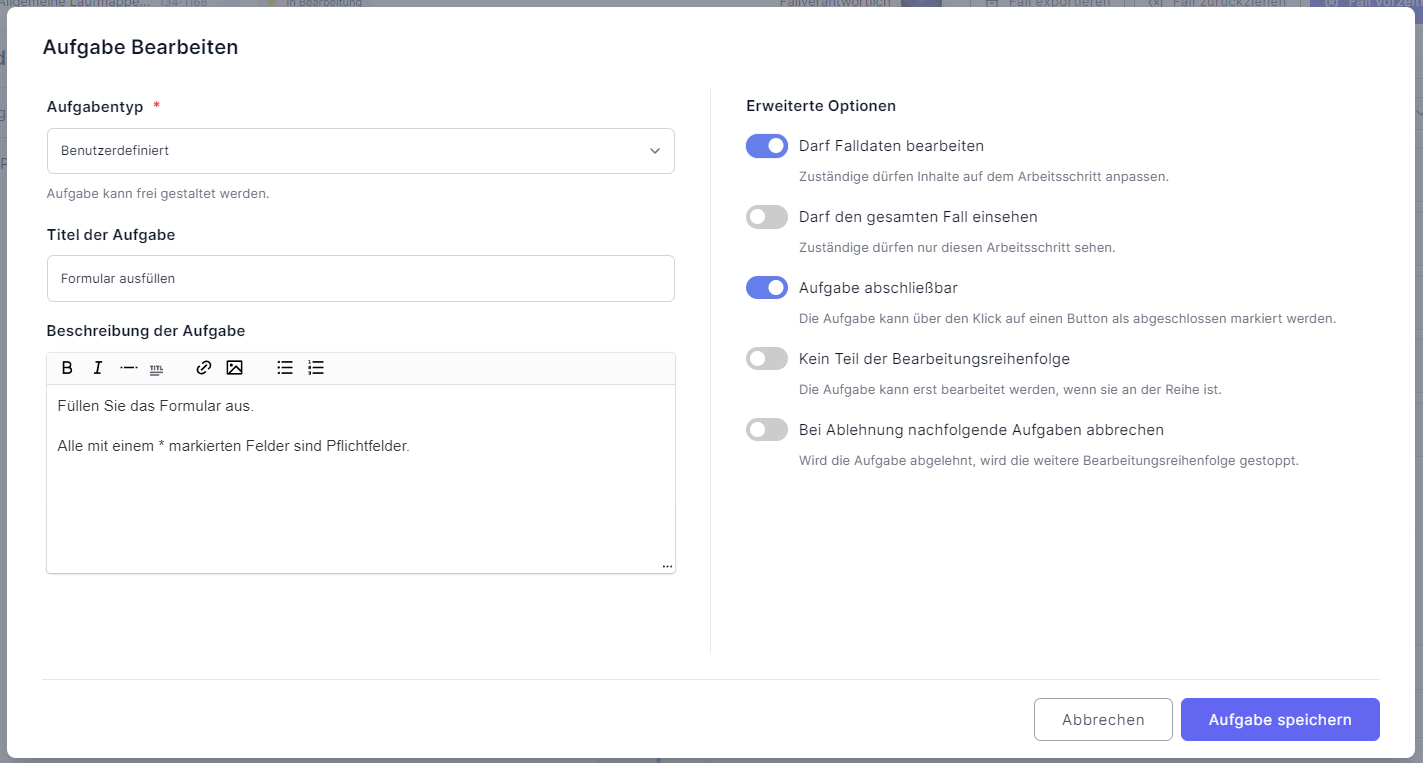The image size is (1423, 763).
Task: Enable 'Darf den gesamten Fall einsehen'
Action: [x=767, y=217]
